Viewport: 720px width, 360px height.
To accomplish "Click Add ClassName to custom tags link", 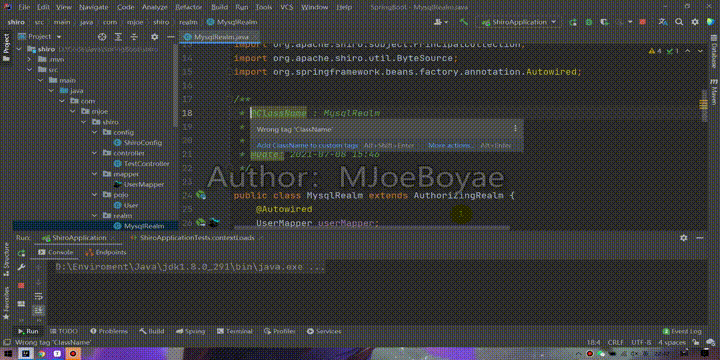I will click(x=307, y=146).
